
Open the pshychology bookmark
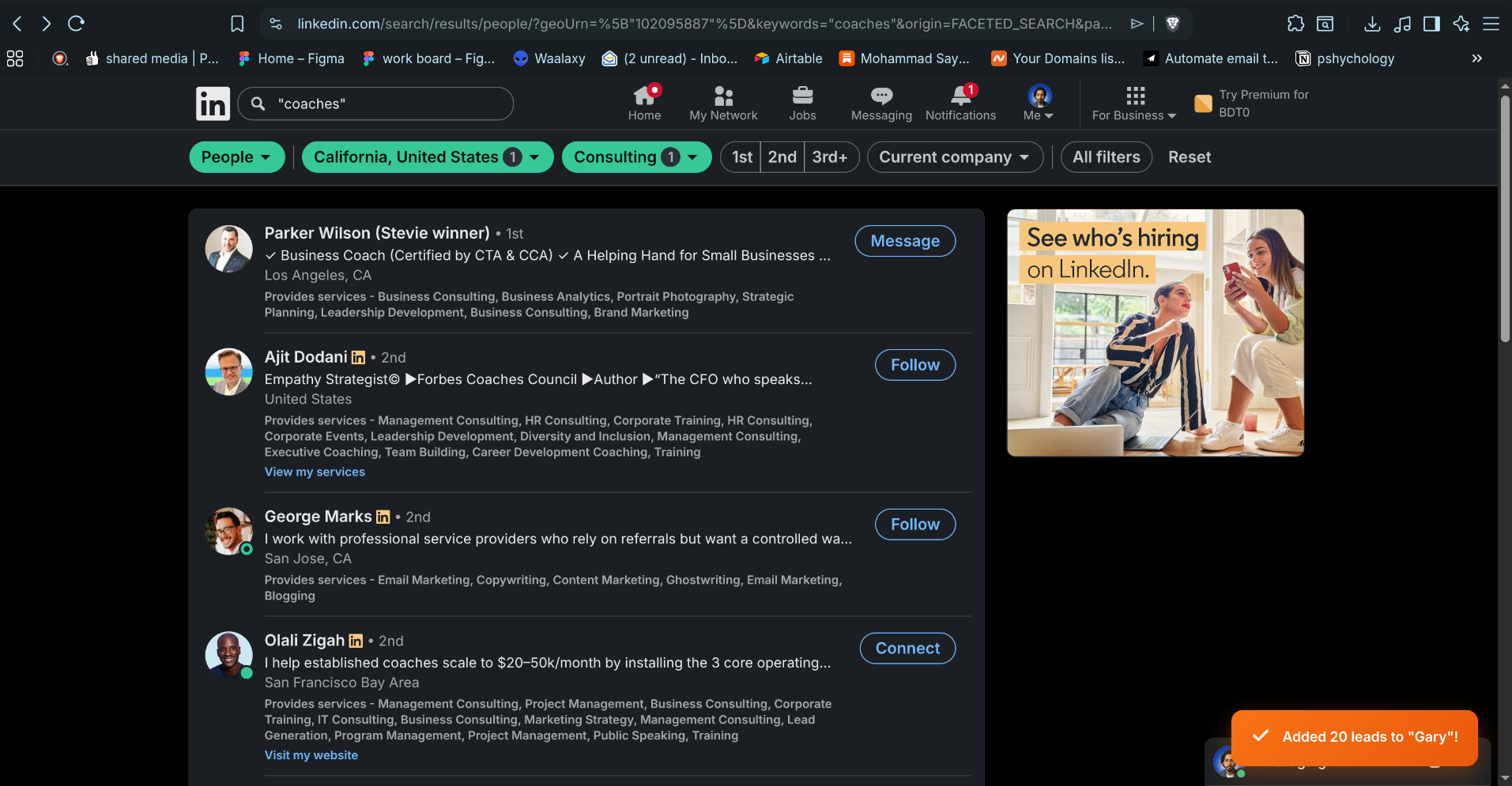[1345, 58]
